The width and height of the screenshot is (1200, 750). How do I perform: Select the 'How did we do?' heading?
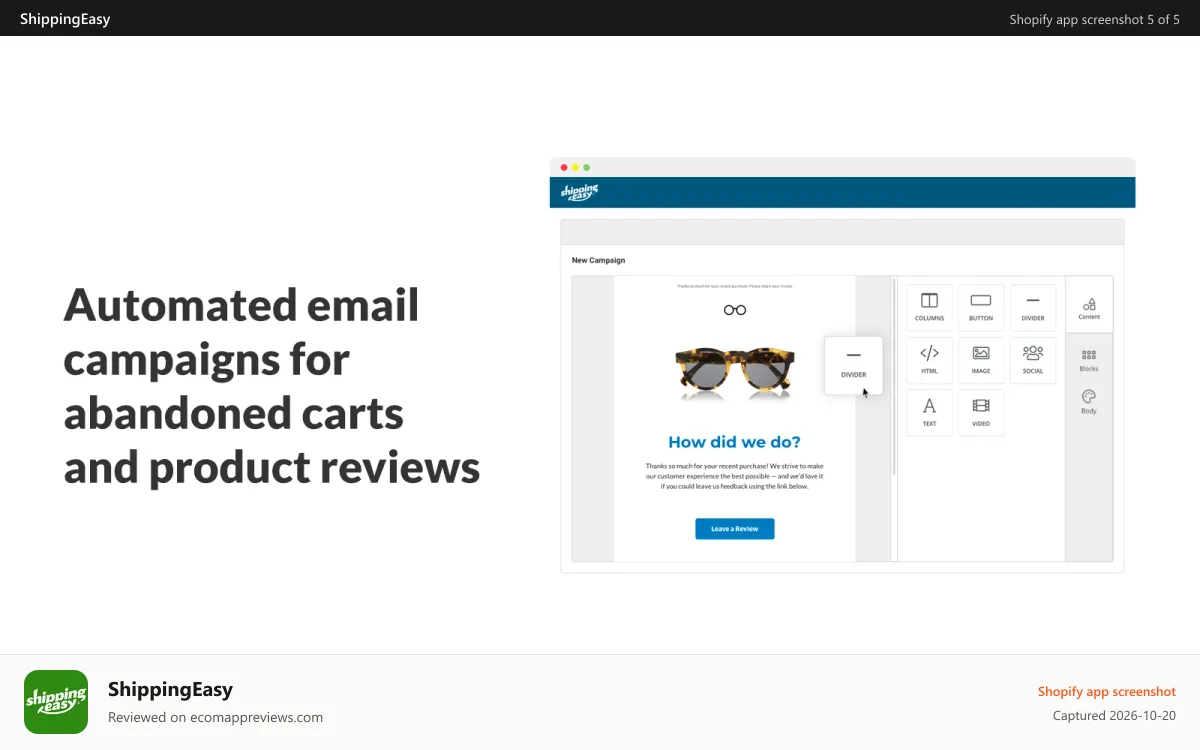734,442
